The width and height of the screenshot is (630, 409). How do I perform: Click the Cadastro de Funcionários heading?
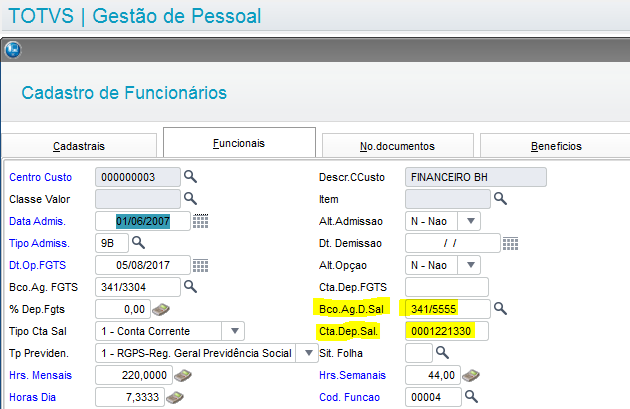(x=124, y=93)
